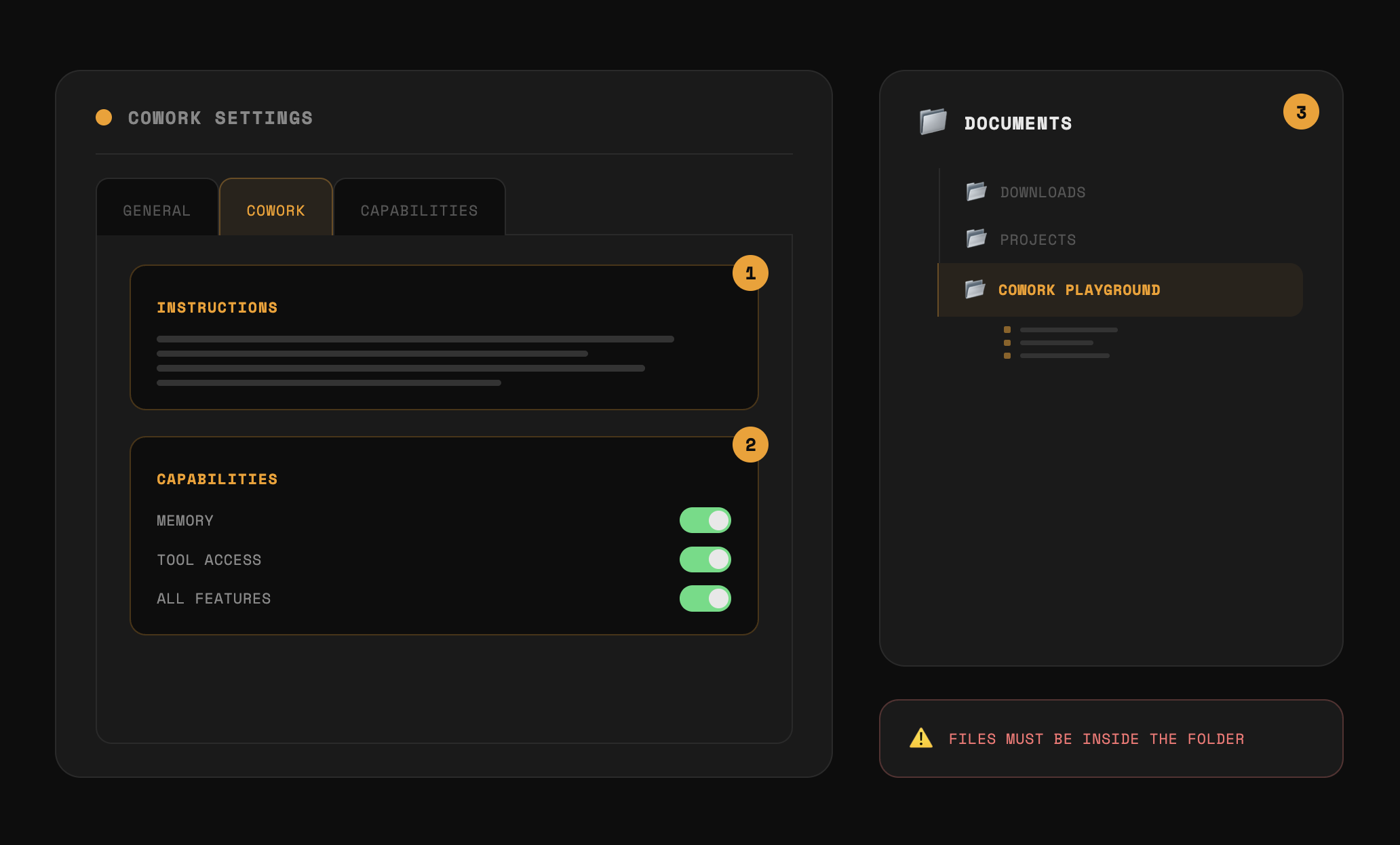Toggle the All Features switch
The height and width of the screenshot is (845, 1400).
point(705,599)
